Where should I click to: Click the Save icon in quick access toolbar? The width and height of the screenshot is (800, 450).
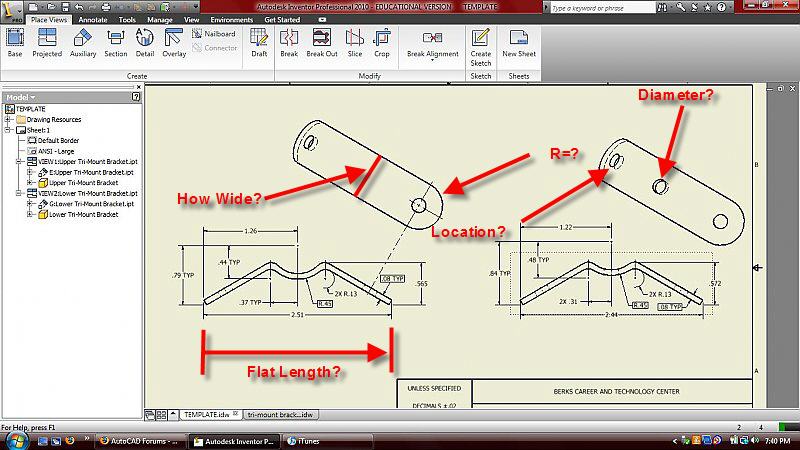tap(65, 7)
